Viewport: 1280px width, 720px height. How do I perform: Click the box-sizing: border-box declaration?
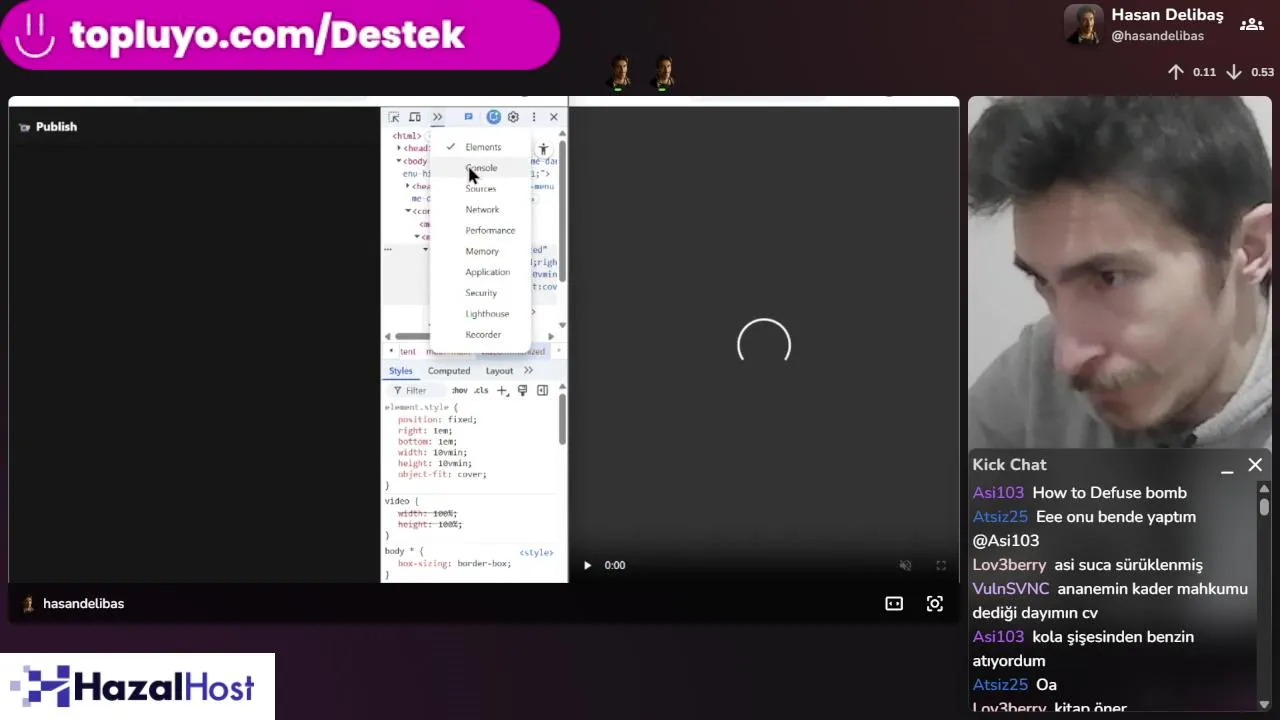(x=454, y=564)
